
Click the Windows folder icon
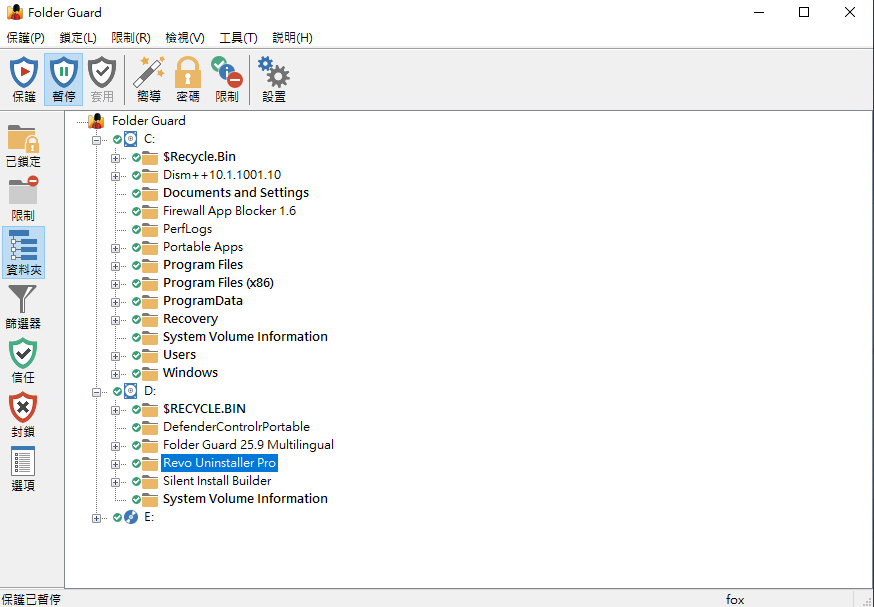click(150, 372)
